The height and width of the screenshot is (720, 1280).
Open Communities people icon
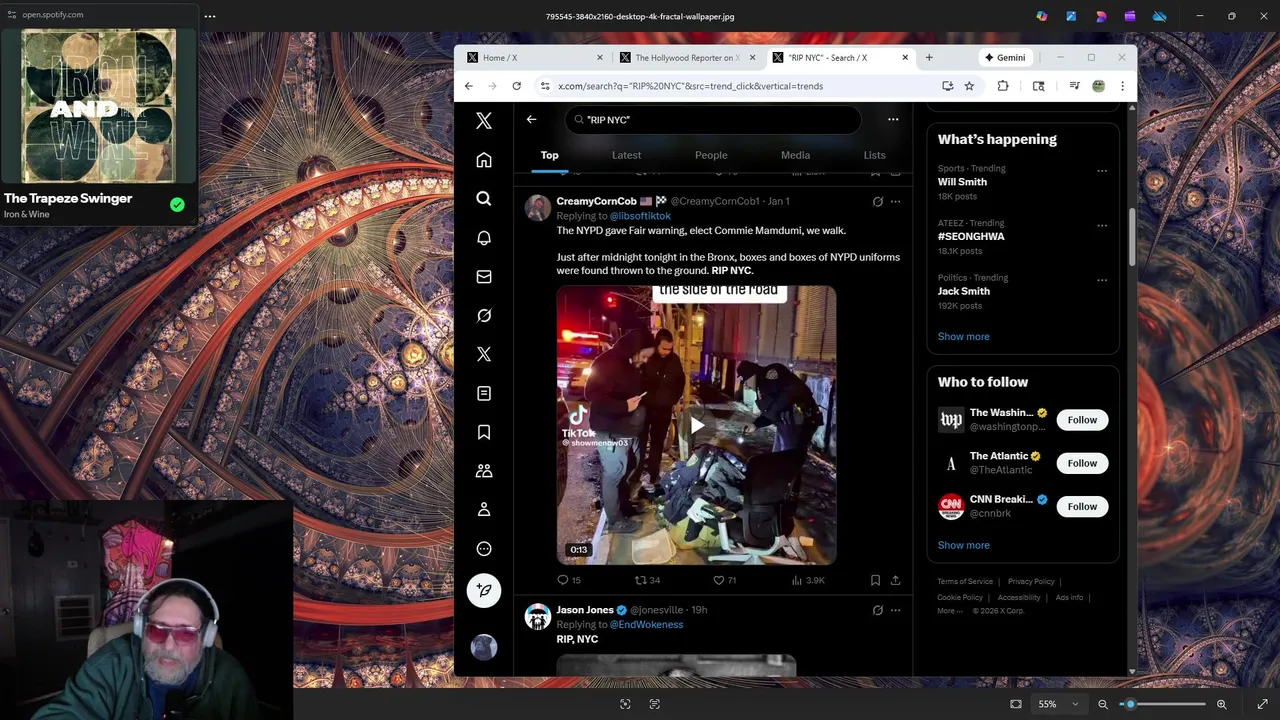point(484,470)
